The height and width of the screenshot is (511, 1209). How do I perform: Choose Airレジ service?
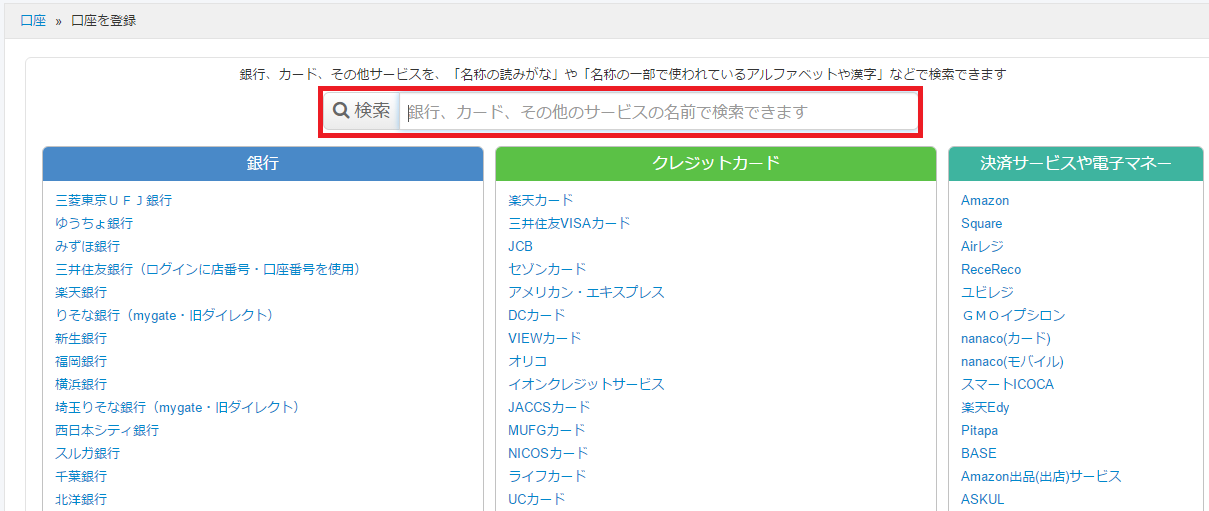982,246
